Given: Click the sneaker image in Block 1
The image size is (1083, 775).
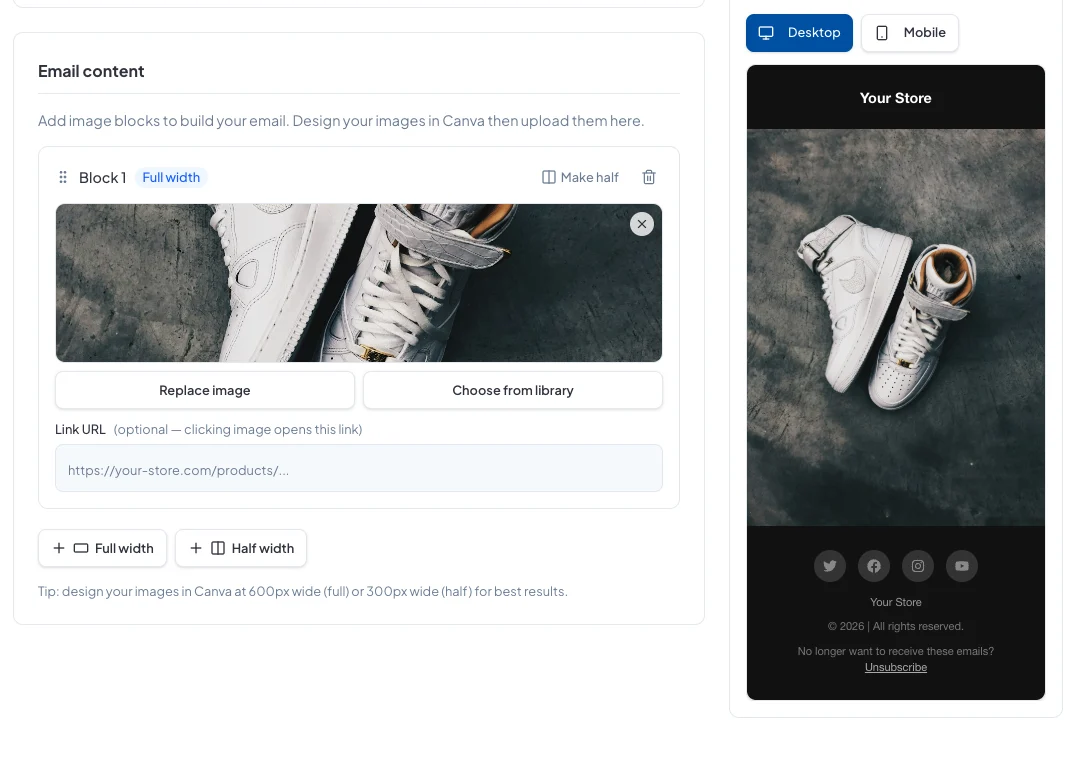Looking at the screenshot, I should [358, 283].
